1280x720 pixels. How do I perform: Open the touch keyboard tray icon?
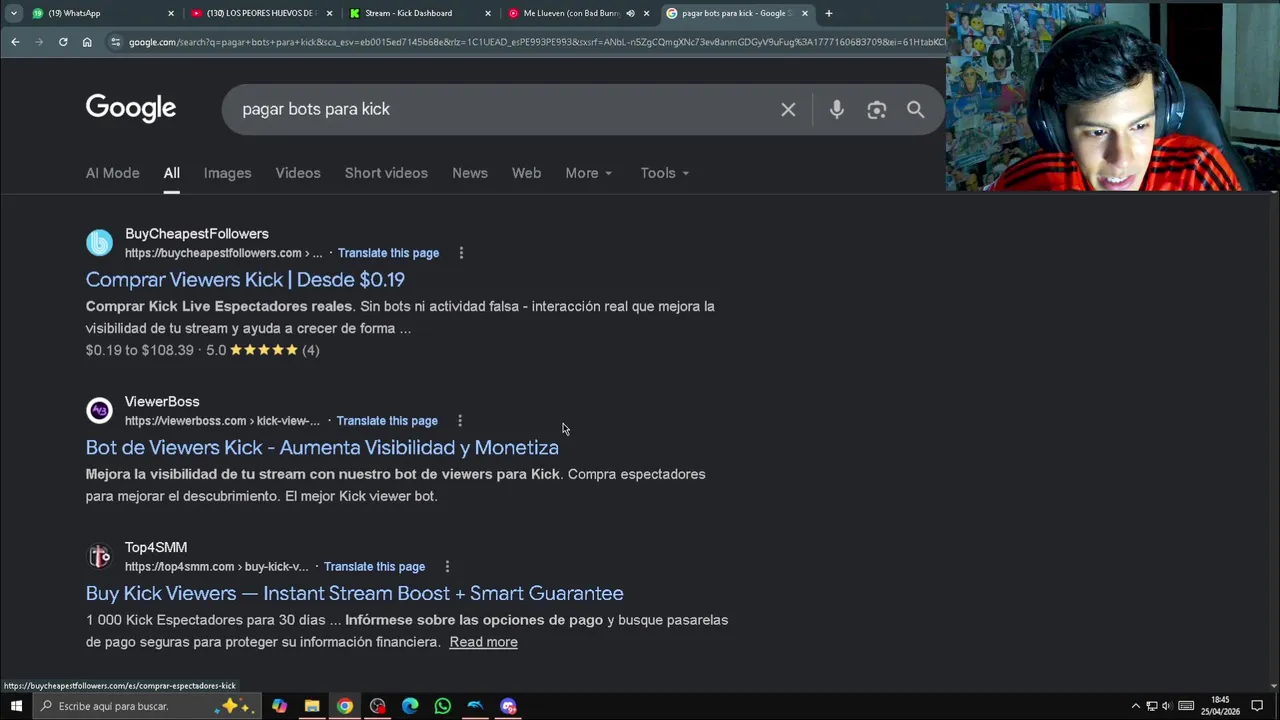coord(1186,706)
